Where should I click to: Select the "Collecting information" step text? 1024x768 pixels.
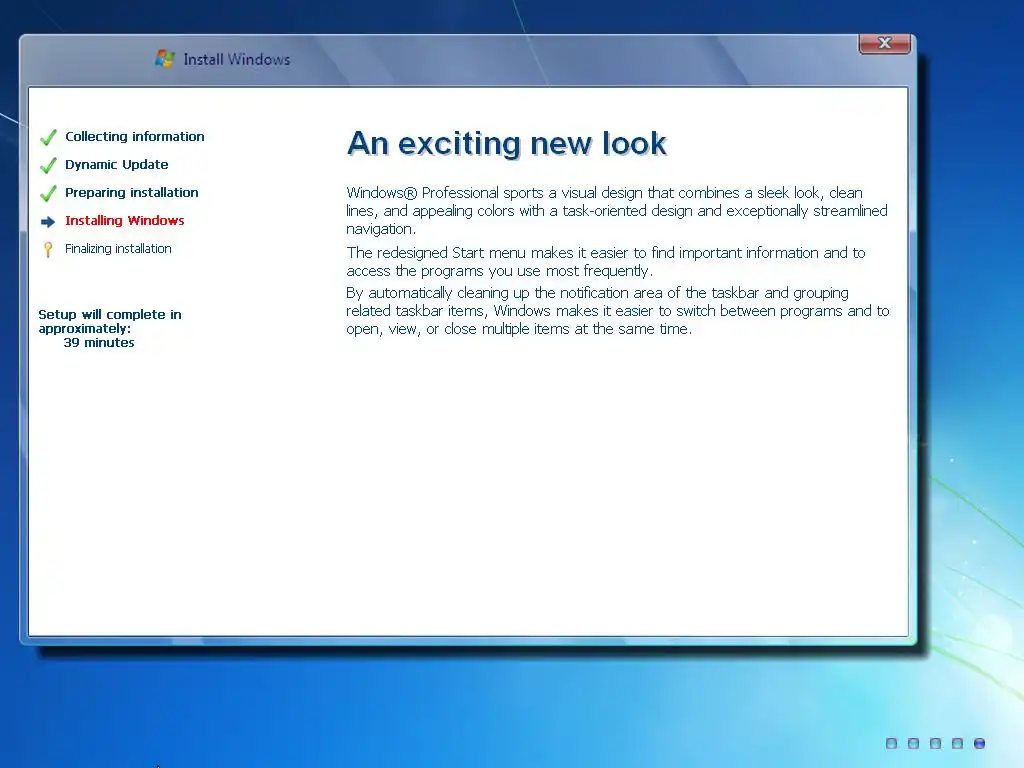[135, 136]
